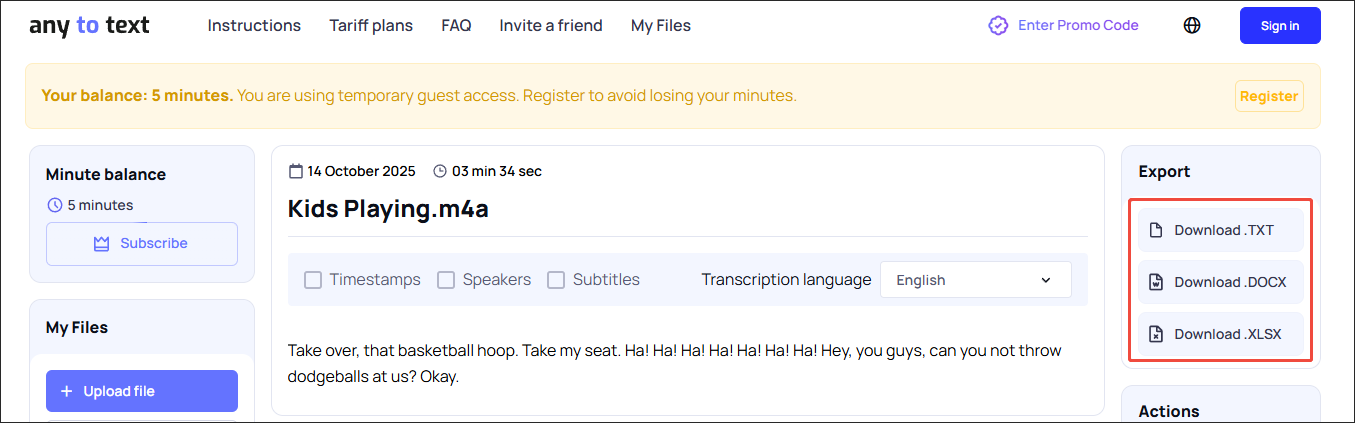This screenshot has height=423, width=1355.
Task: Enable the Timestamps checkbox
Action: click(x=313, y=280)
